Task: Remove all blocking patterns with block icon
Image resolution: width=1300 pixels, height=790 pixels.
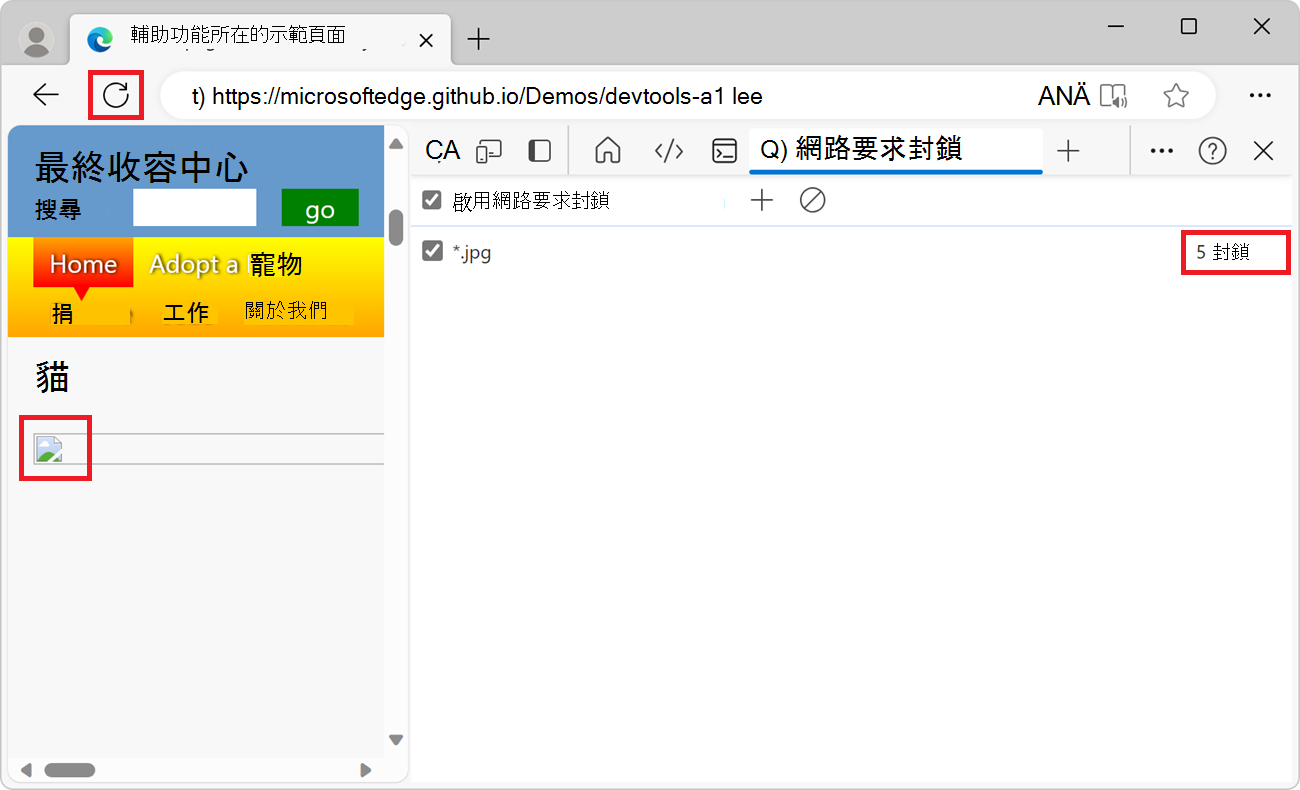Action: 812,200
